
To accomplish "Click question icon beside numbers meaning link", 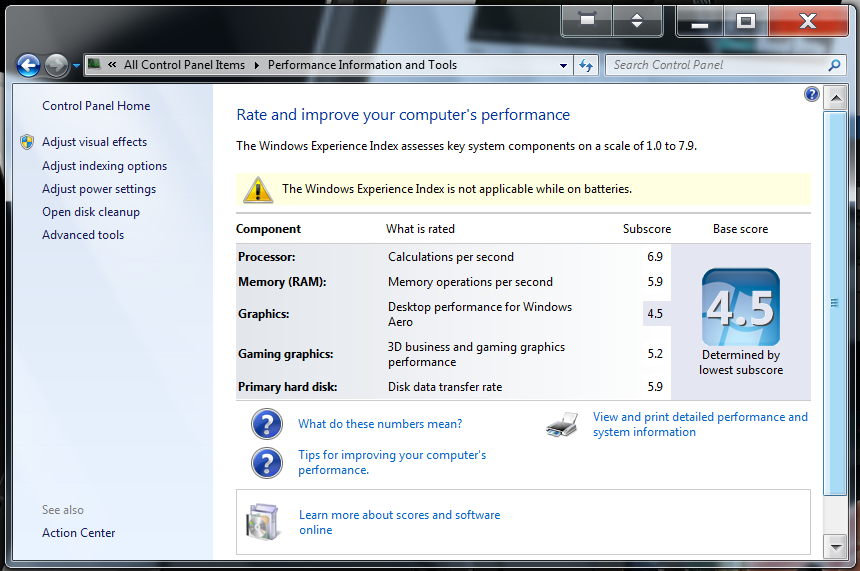I will pyautogui.click(x=267, y=424).
